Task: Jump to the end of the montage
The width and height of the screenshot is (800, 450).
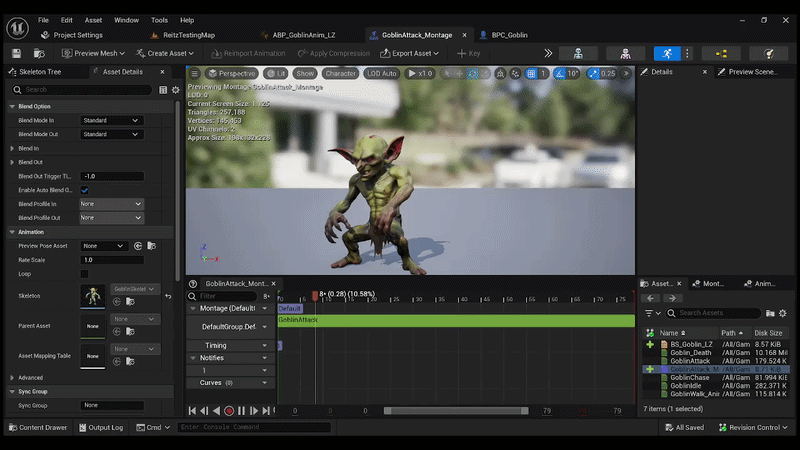Action: 266,411
